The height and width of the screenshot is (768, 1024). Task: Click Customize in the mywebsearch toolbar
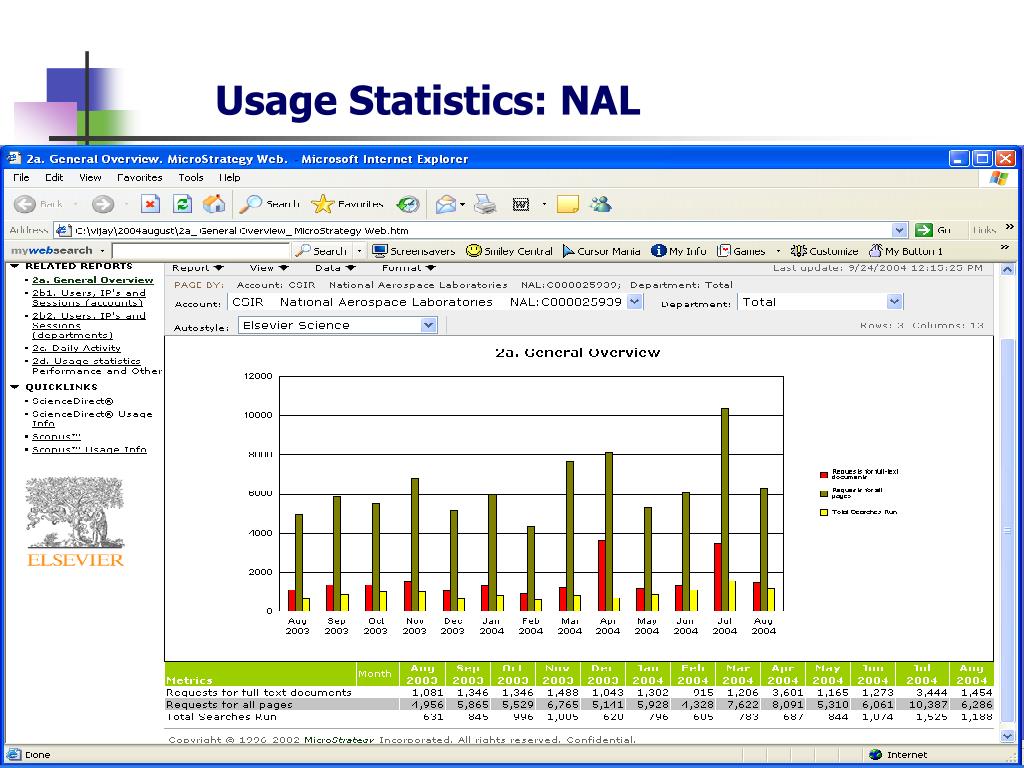[824, 251]
